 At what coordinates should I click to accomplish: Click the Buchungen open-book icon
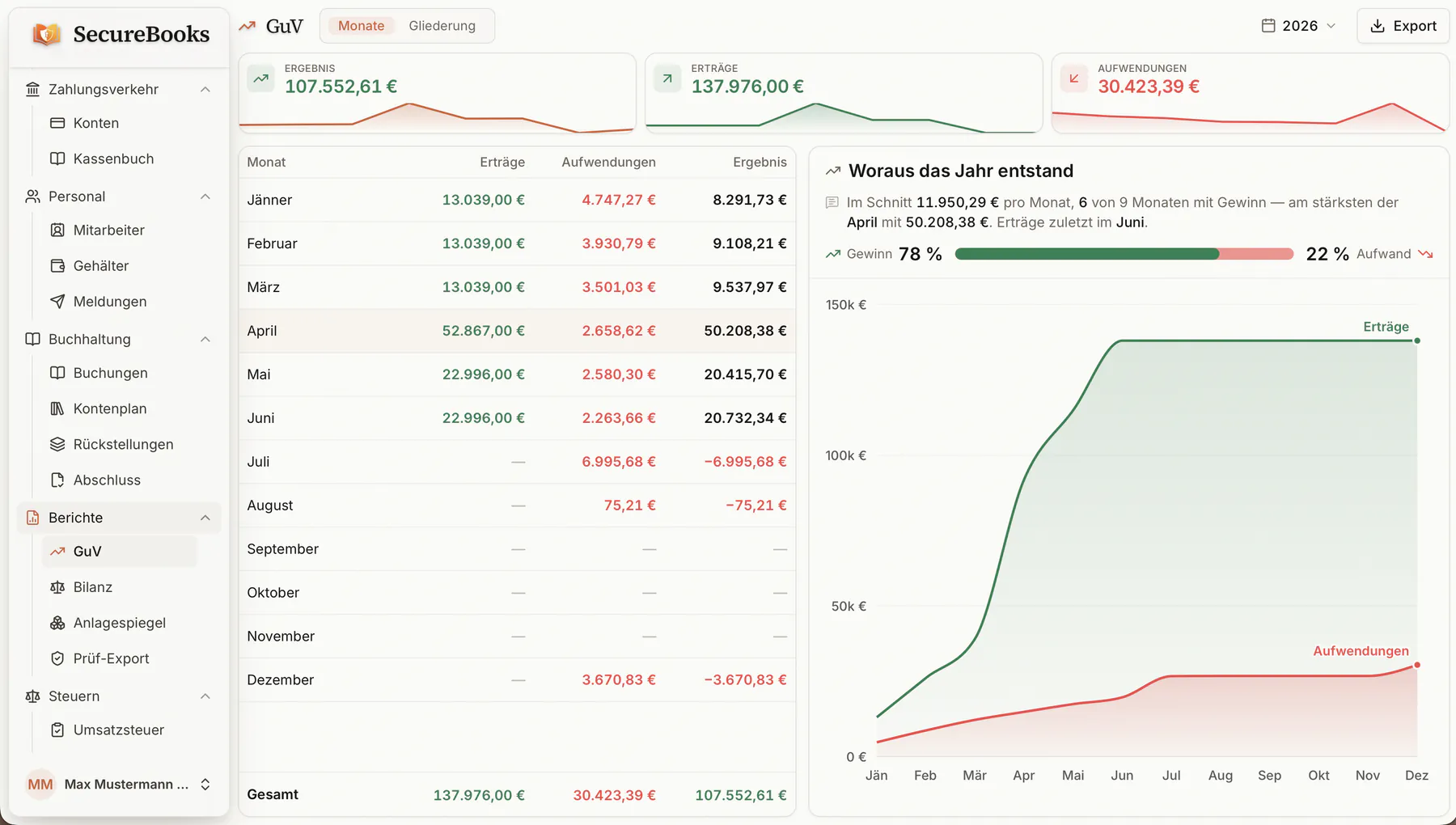click(57, 373)
